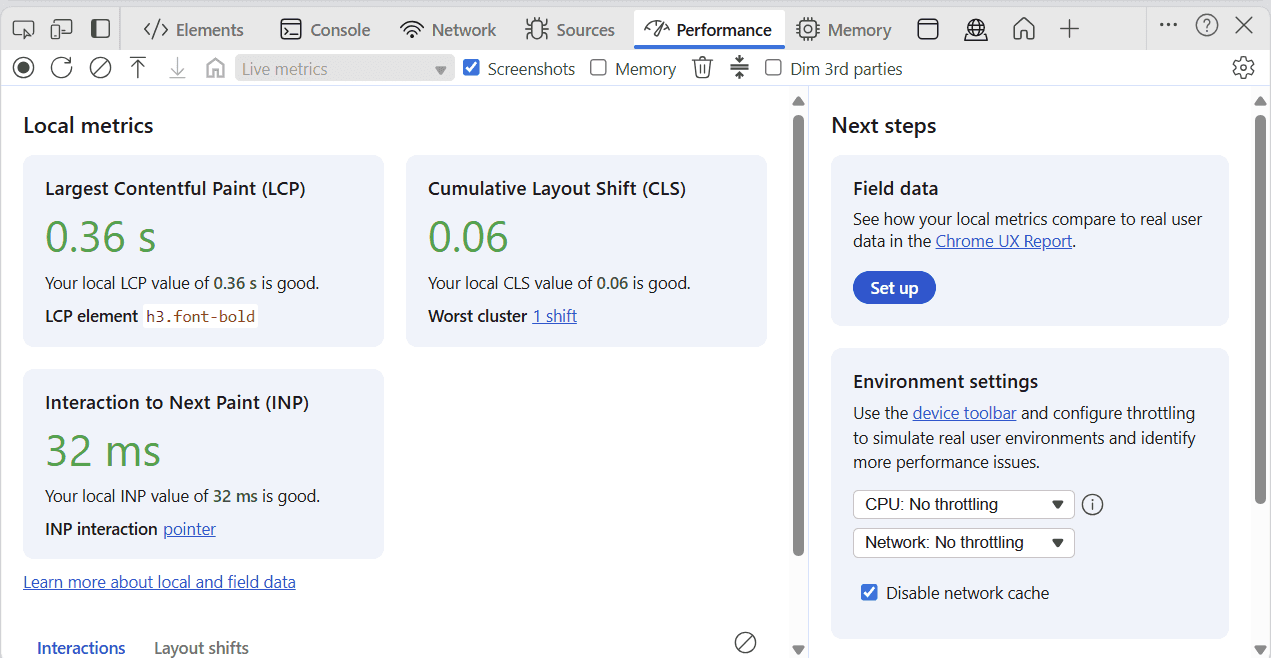
Task: Click the upload profile arrow icon
Action: point(138,68)
